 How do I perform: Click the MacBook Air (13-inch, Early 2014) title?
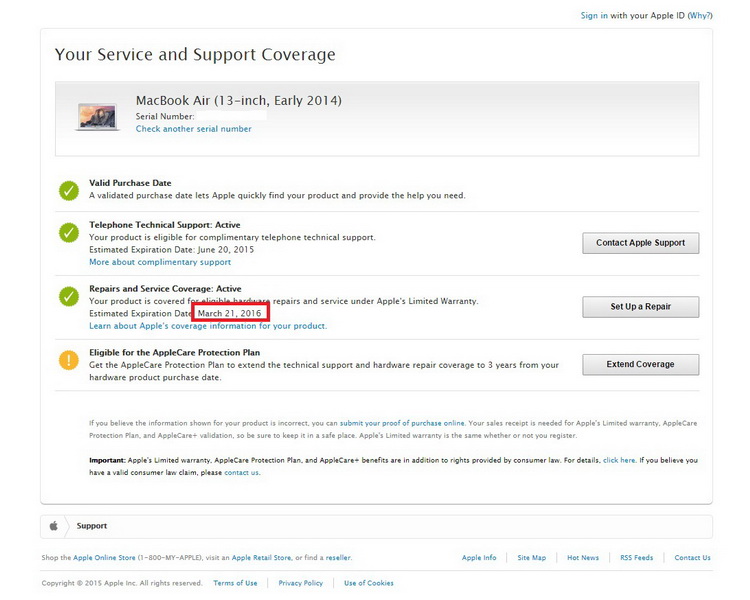pos(239,100)
